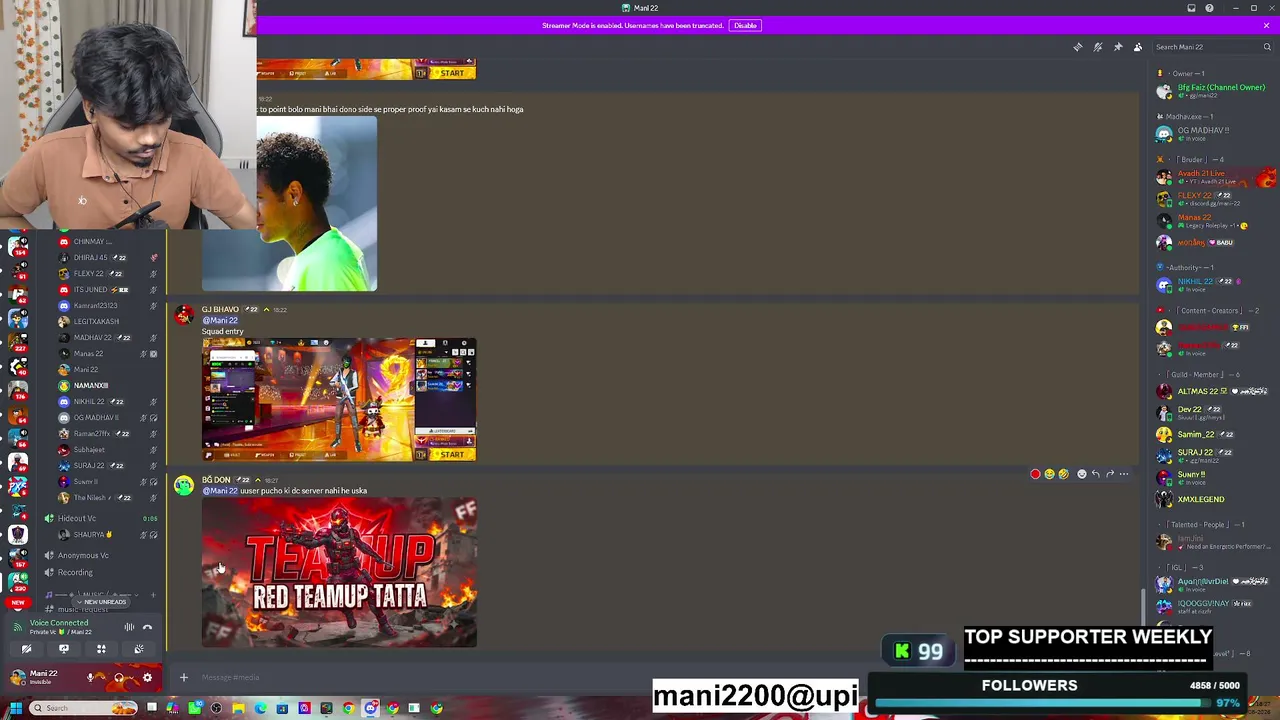Toggle headphone deafen in user panel
1280x720 pixels.
(x=119, y=678)
